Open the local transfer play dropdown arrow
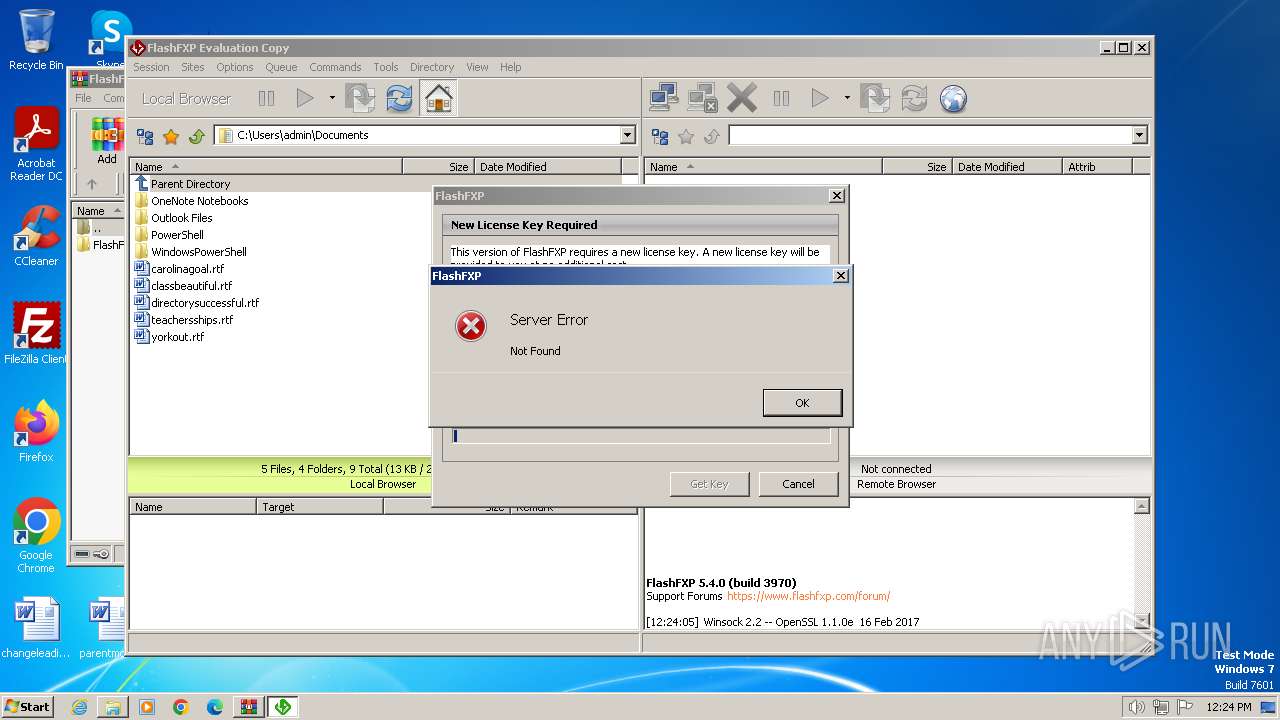The height and width of the screenshot is (720, 1280). click(332, 98)
